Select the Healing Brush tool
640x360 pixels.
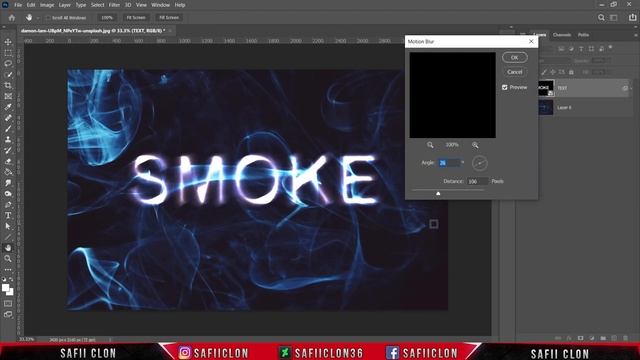[8, 118]
